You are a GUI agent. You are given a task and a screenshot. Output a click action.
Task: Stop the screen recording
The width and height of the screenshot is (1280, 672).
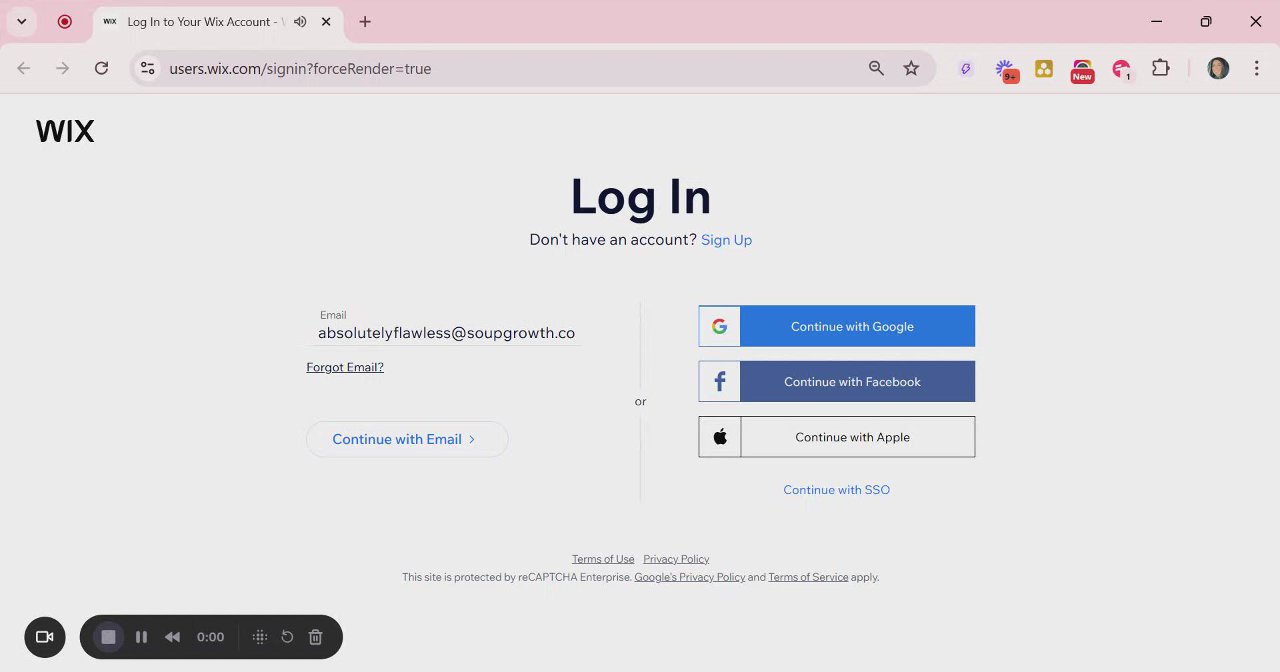(108, 637)
